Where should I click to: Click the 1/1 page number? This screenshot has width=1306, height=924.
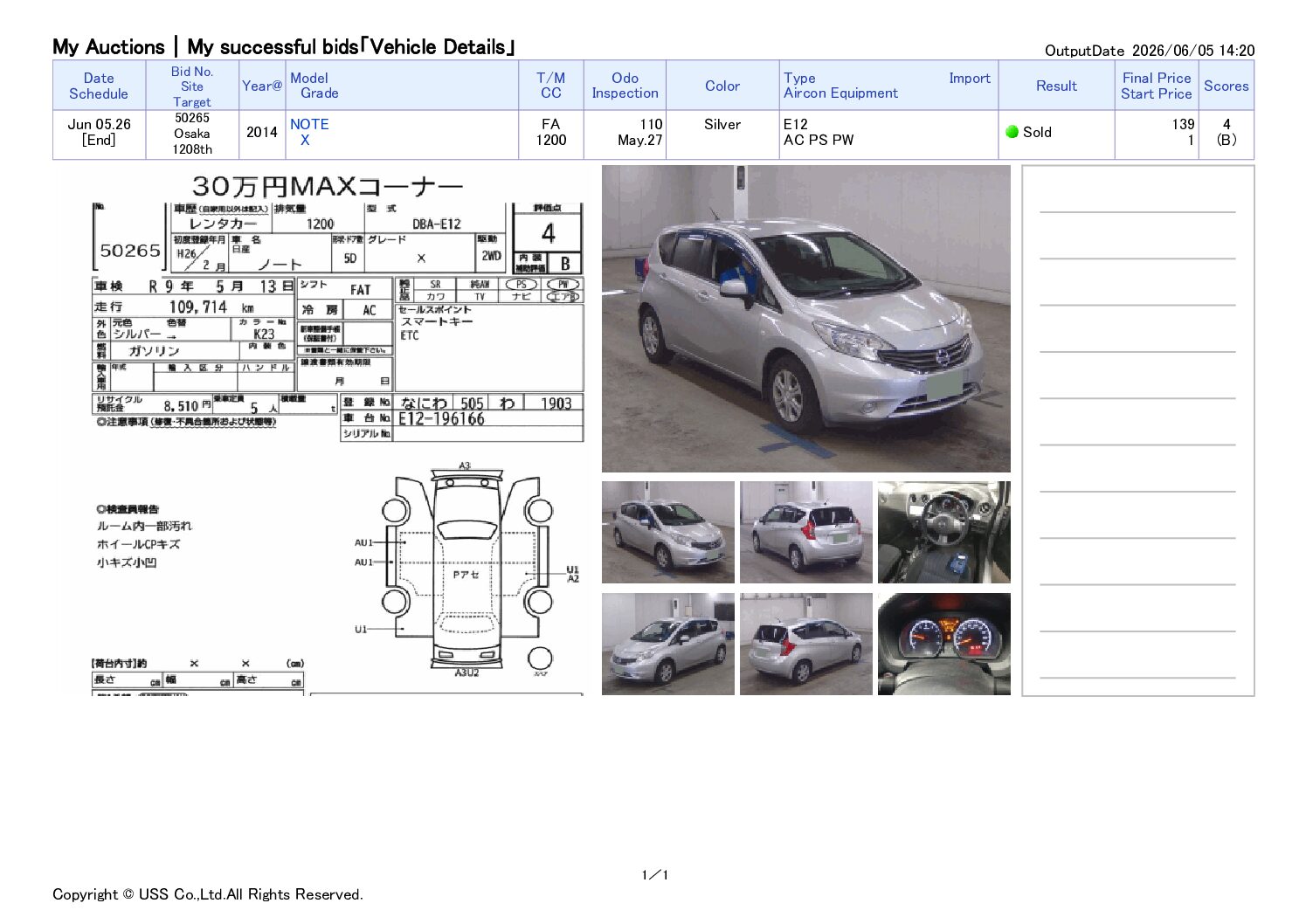coord(654,875)
